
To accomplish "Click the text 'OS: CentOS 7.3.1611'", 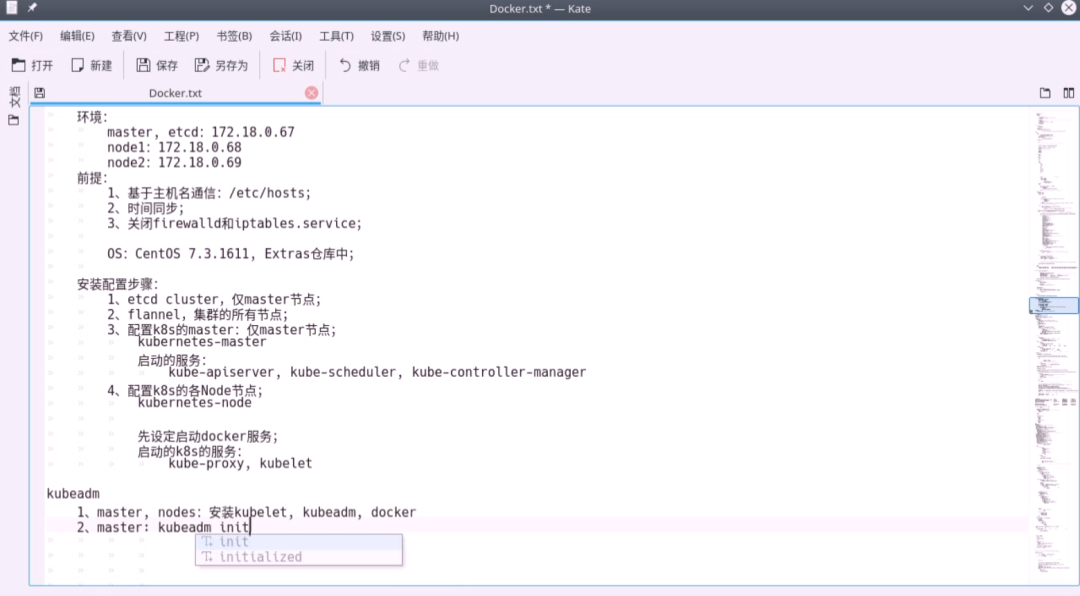I will click(178, 254).
